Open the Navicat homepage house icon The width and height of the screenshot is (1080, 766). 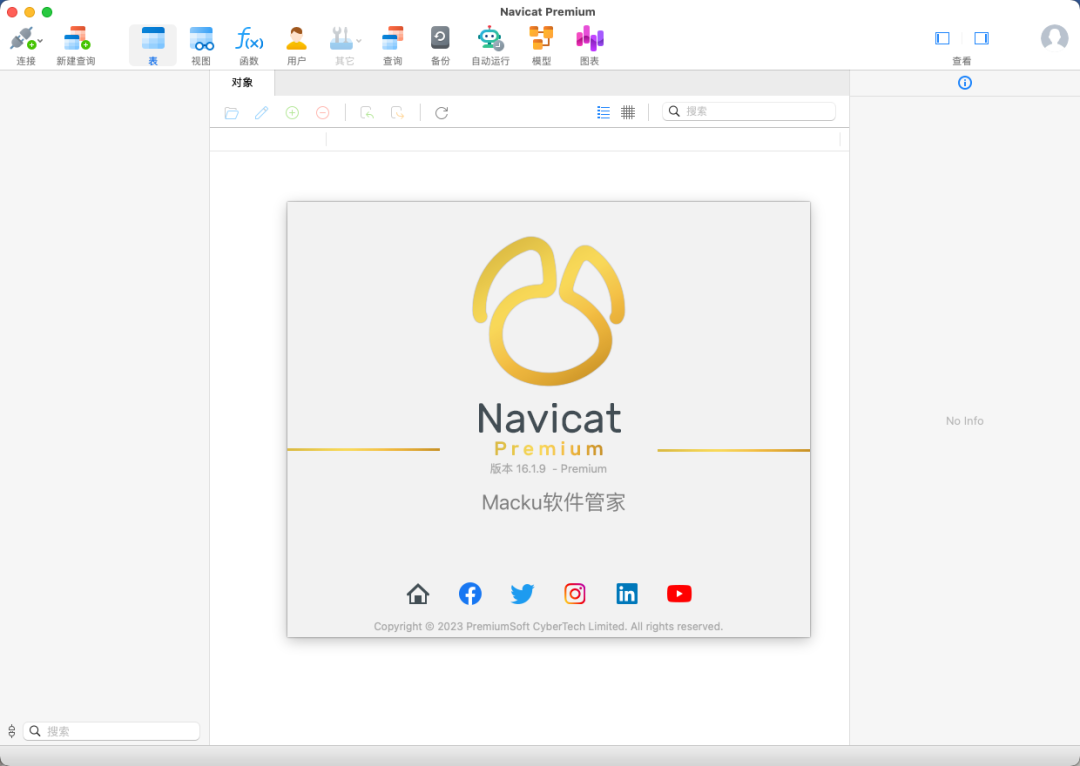point(418,594)
